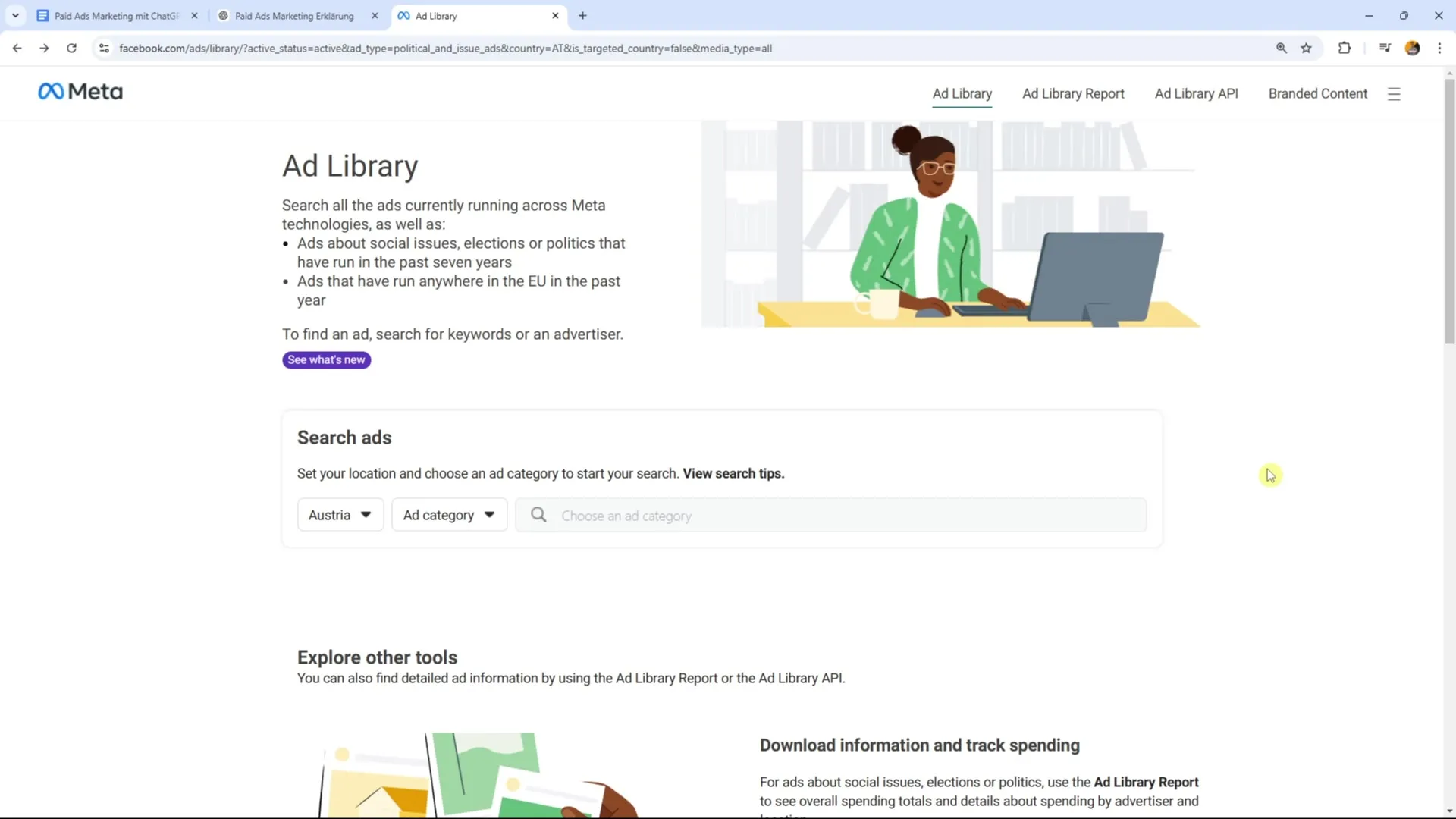The height and width of the screenshot is (819, 1456).
Task: Go forward in browser history
Action: (44, 48)
